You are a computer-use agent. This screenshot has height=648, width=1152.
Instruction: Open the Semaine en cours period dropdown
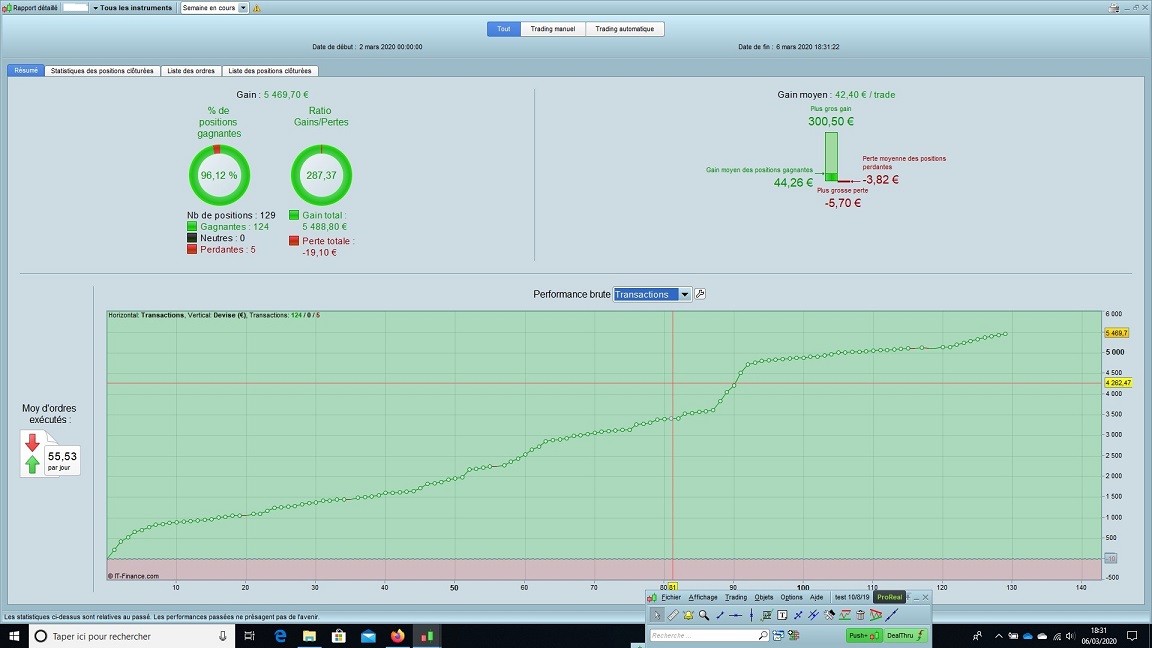(215, 8)
